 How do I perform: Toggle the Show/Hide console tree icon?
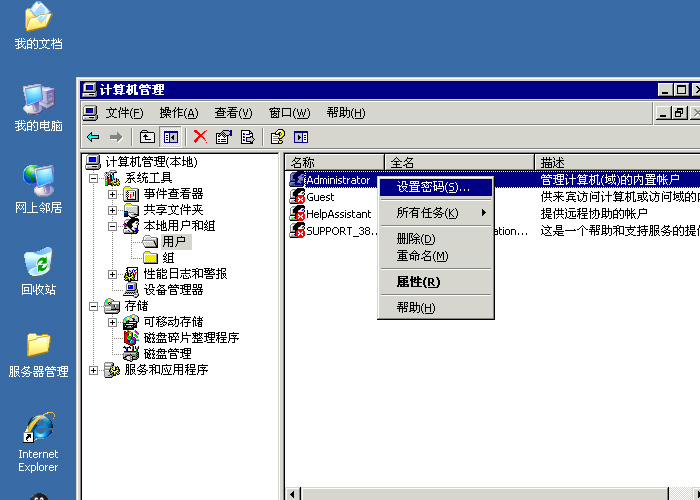pos(171,137)
